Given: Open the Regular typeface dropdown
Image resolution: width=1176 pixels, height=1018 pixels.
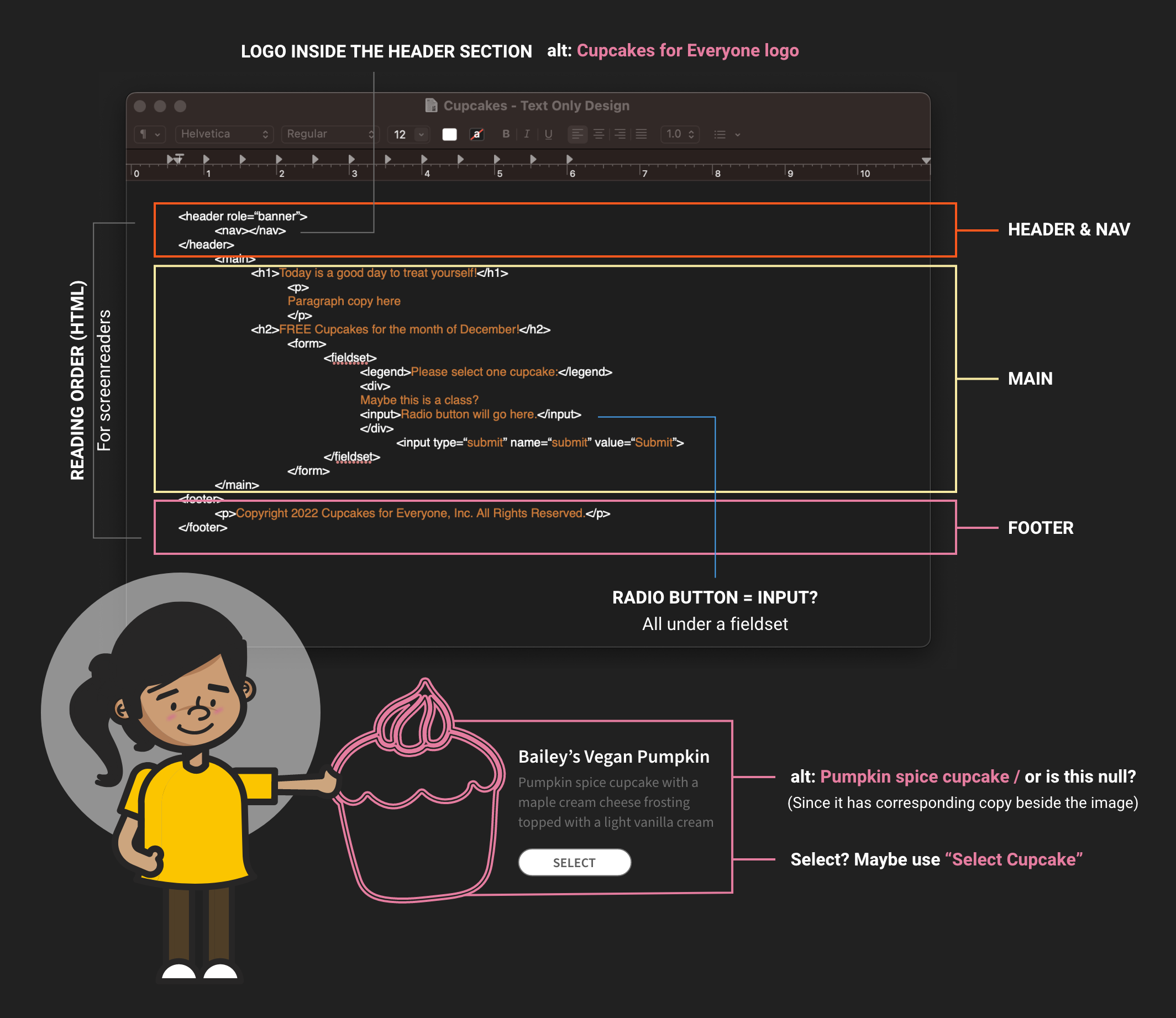Looking at the screenshot, I should 330,134.
